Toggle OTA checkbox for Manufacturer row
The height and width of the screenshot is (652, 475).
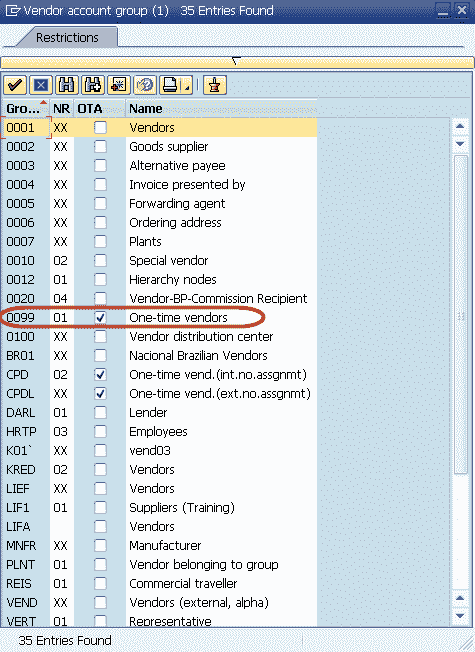point(100,546)
